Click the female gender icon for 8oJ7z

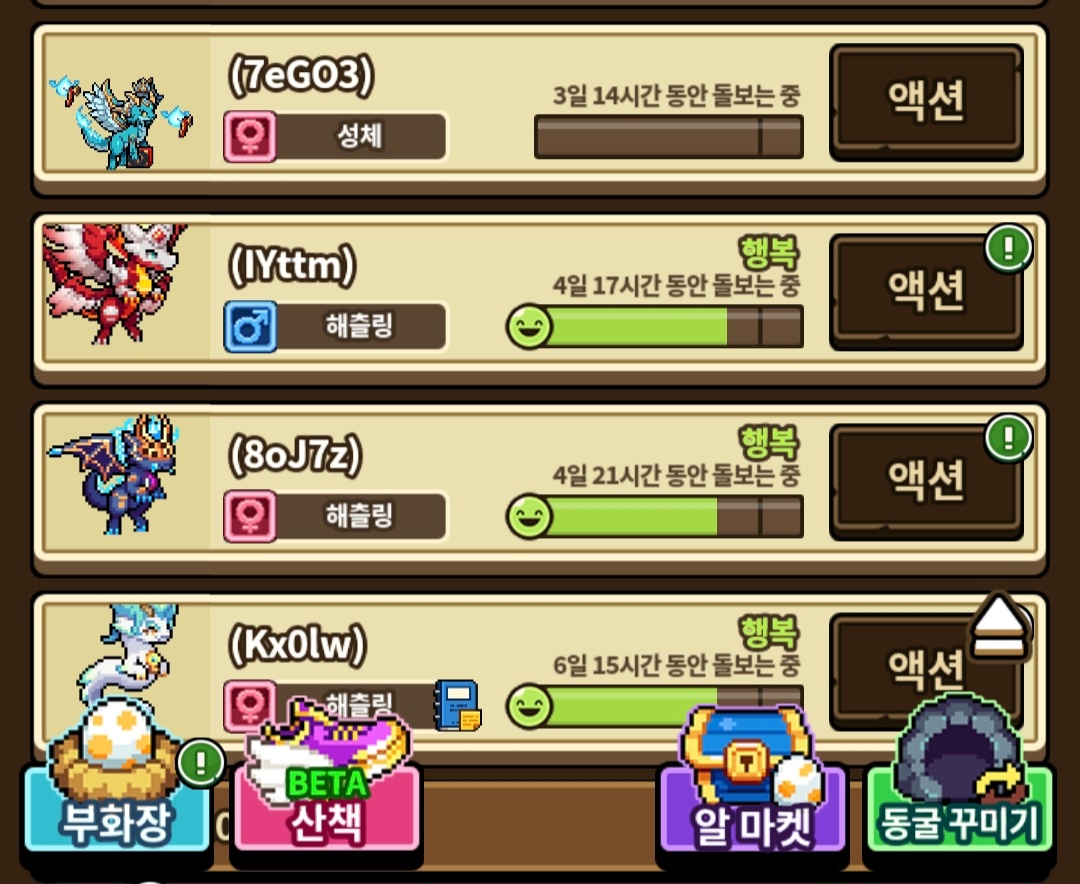tap(250, 516)
